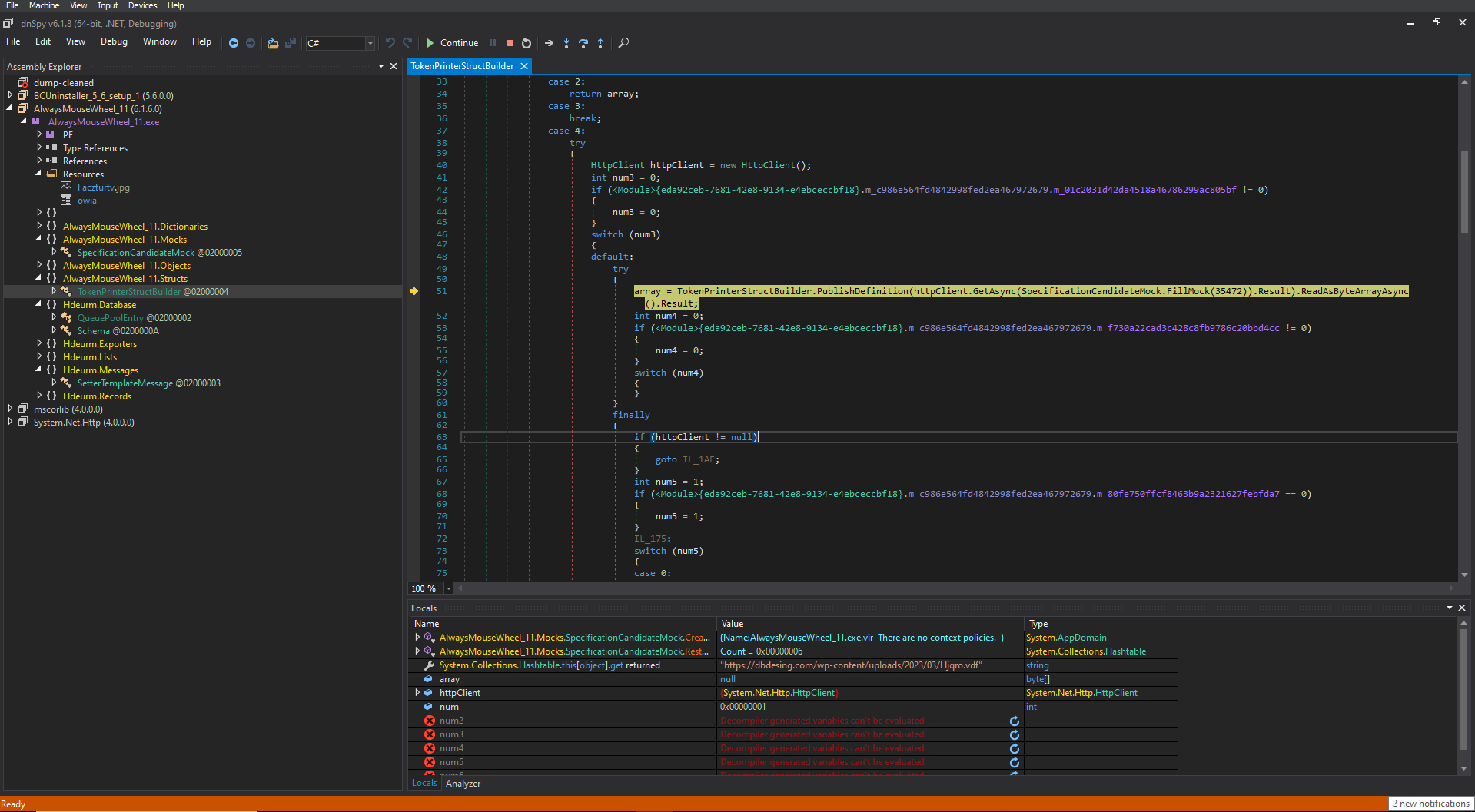Click the Step Out icon

pos(600,43)
